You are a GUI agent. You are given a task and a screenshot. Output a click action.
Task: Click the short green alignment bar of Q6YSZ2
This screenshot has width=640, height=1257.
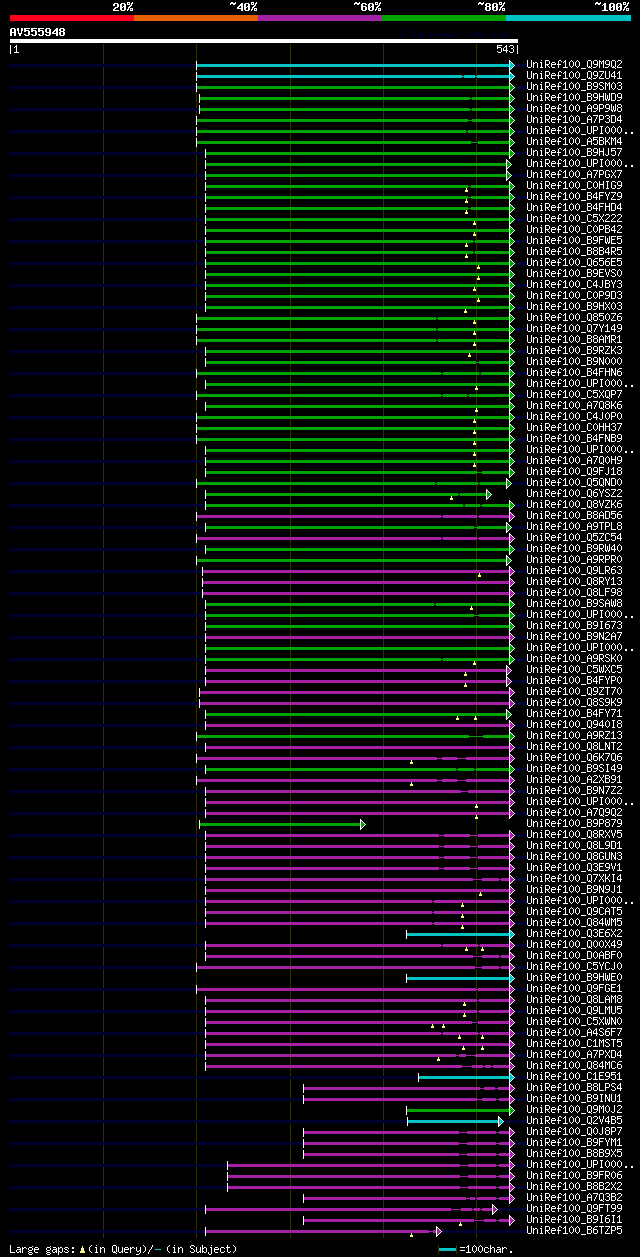(348, 494)
